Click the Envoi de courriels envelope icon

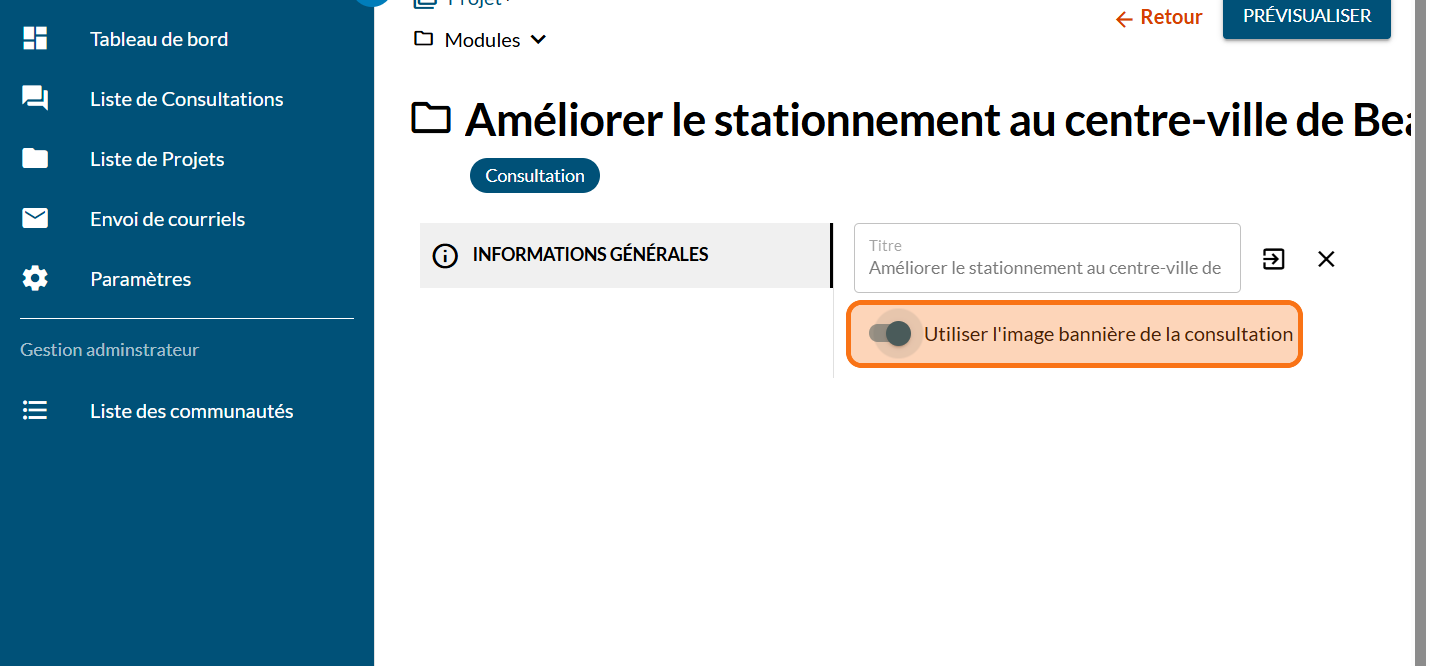pos(35,218)
